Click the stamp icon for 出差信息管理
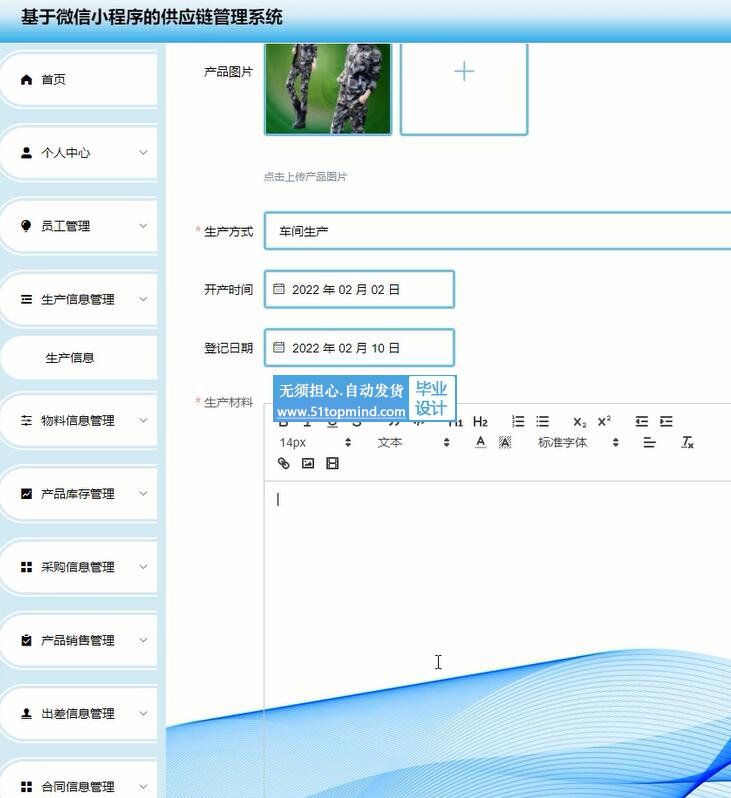The height and width of the screenshot is (798, 731). [x=26, y=714]
